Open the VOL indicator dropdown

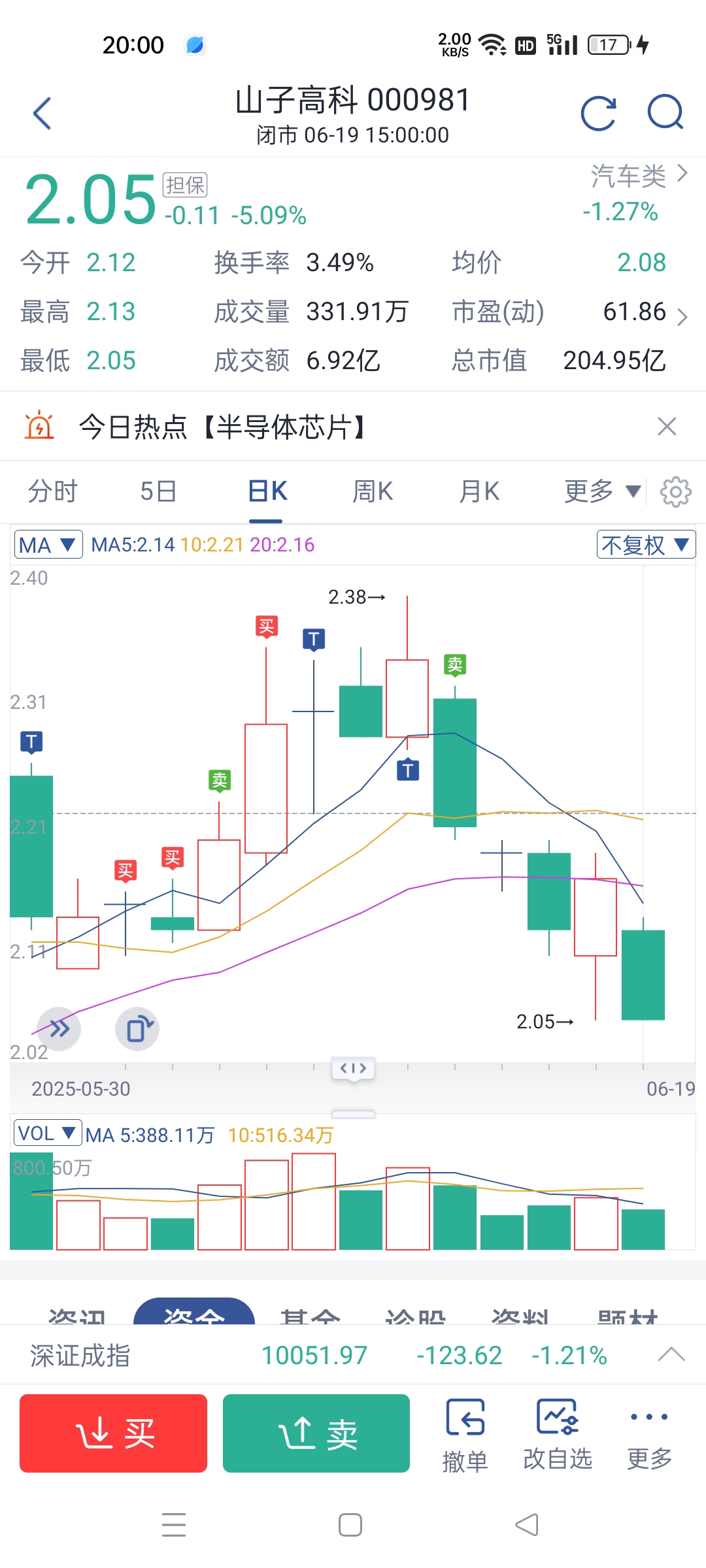(x=48, y=1133)
